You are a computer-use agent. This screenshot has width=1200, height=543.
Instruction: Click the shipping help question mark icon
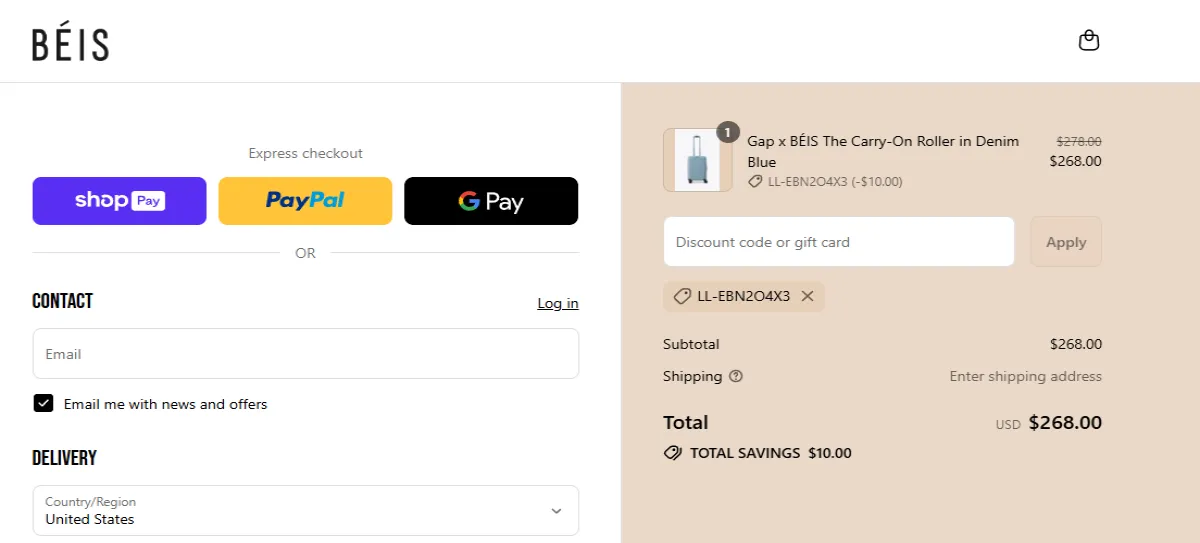(x=736, y=377)
